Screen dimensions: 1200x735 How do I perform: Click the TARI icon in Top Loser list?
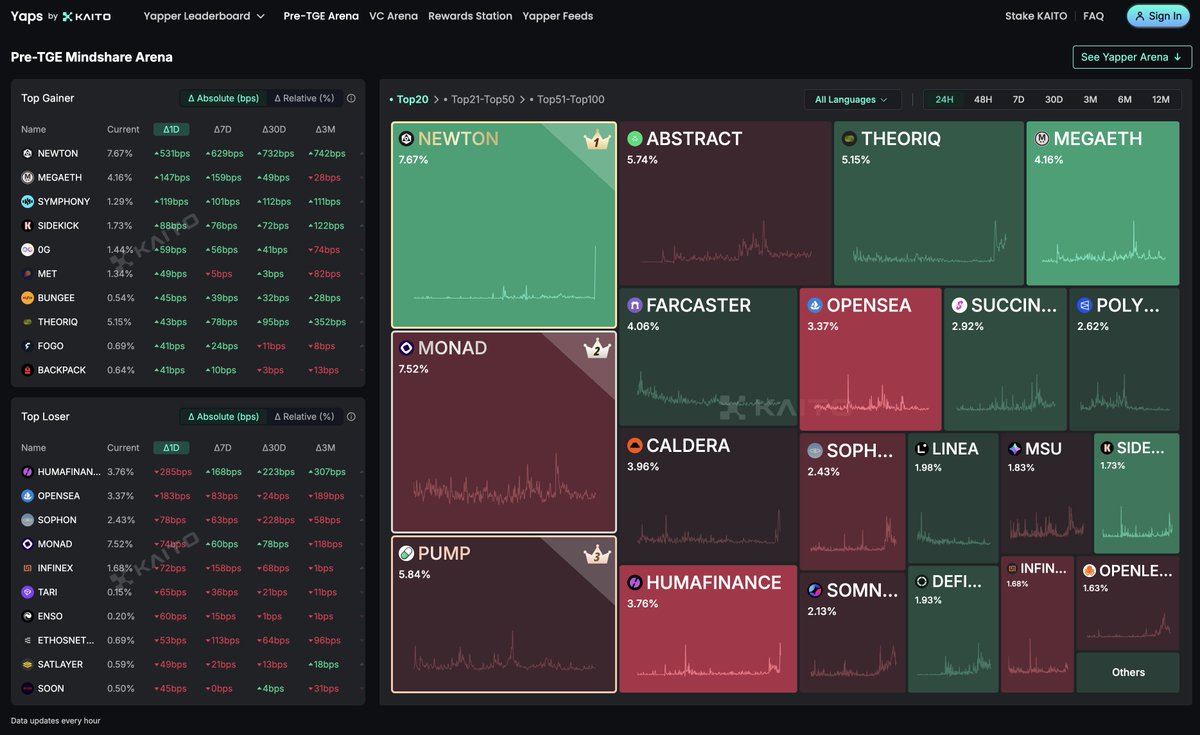pos(27,592)
